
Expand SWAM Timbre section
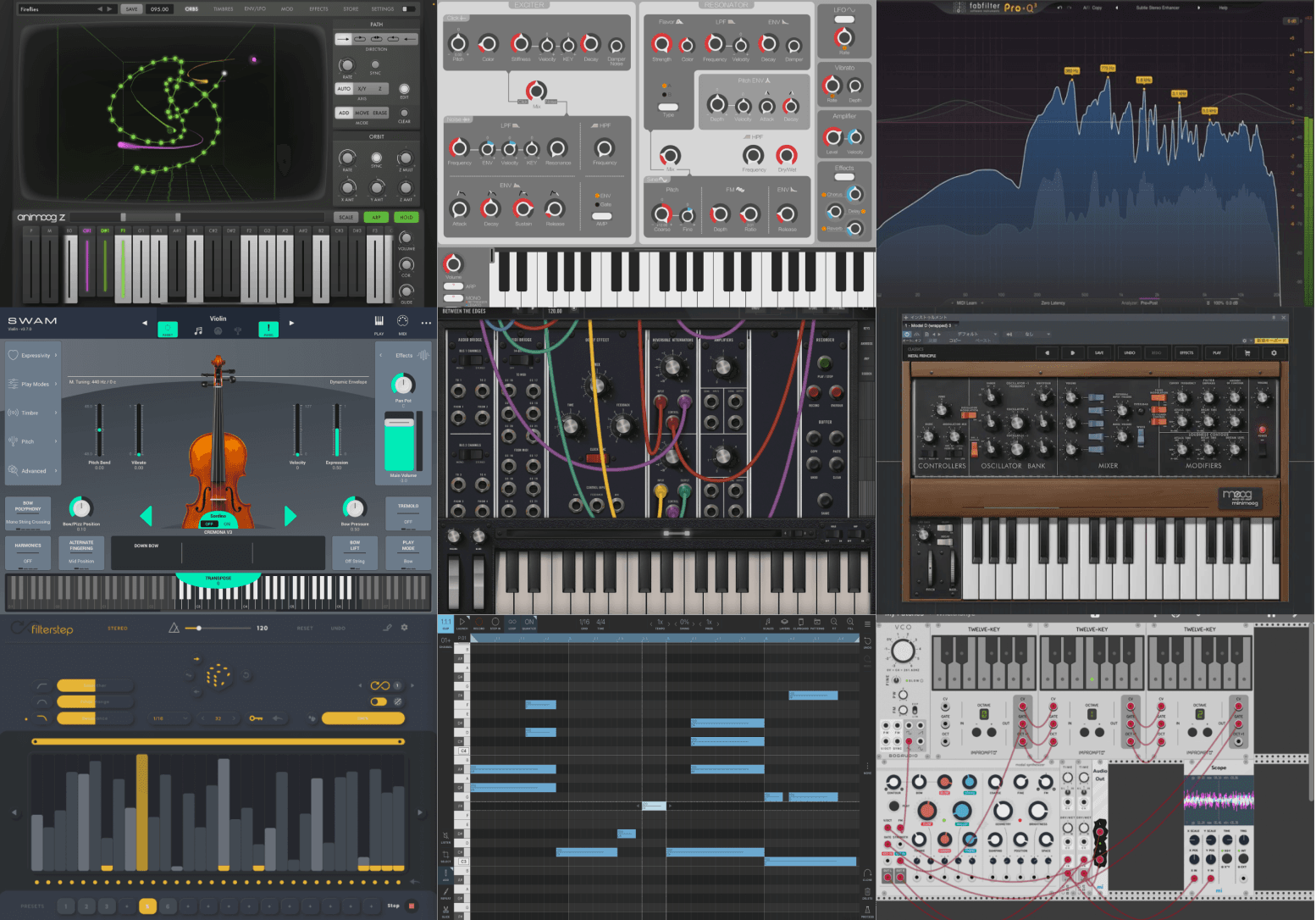click(32, 413)
